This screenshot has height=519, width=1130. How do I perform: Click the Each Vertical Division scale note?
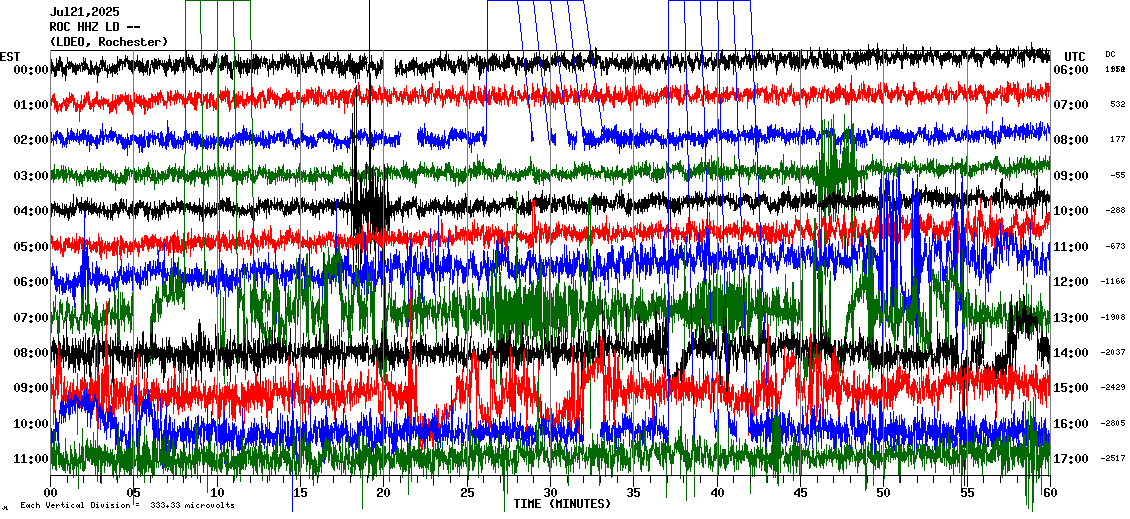(127, 506)
